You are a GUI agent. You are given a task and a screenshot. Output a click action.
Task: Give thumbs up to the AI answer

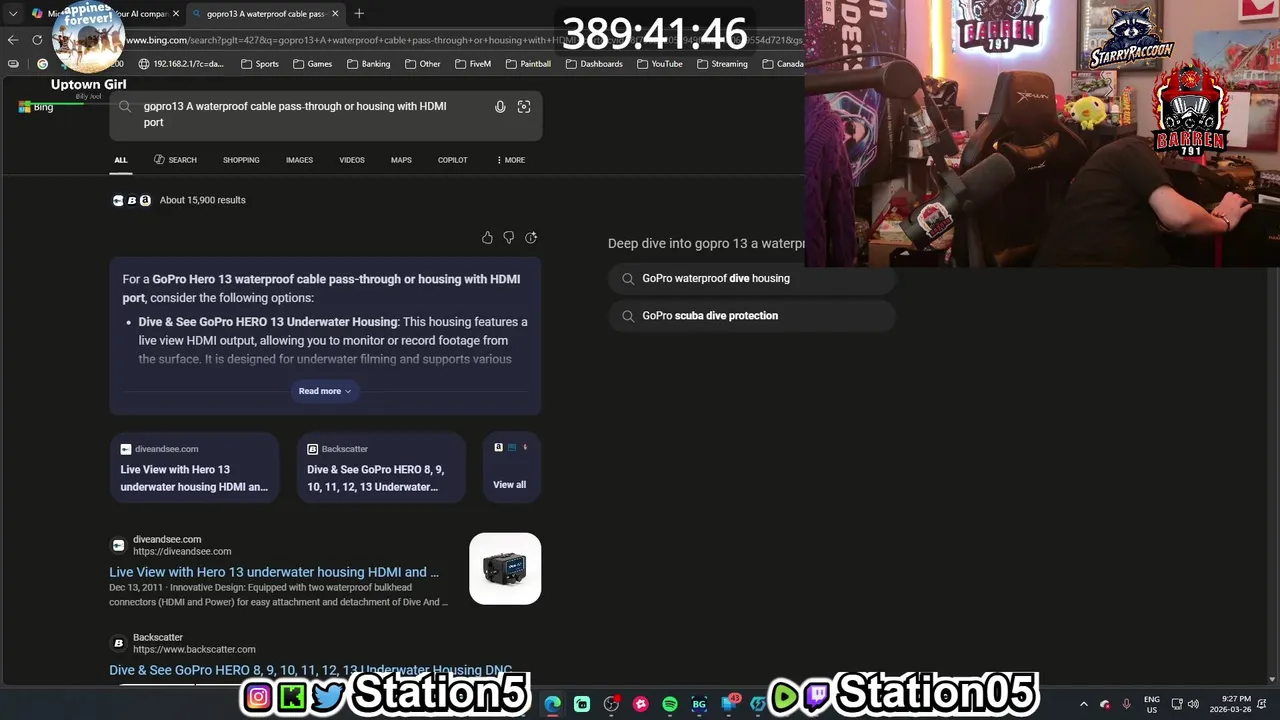pos(487,238)
